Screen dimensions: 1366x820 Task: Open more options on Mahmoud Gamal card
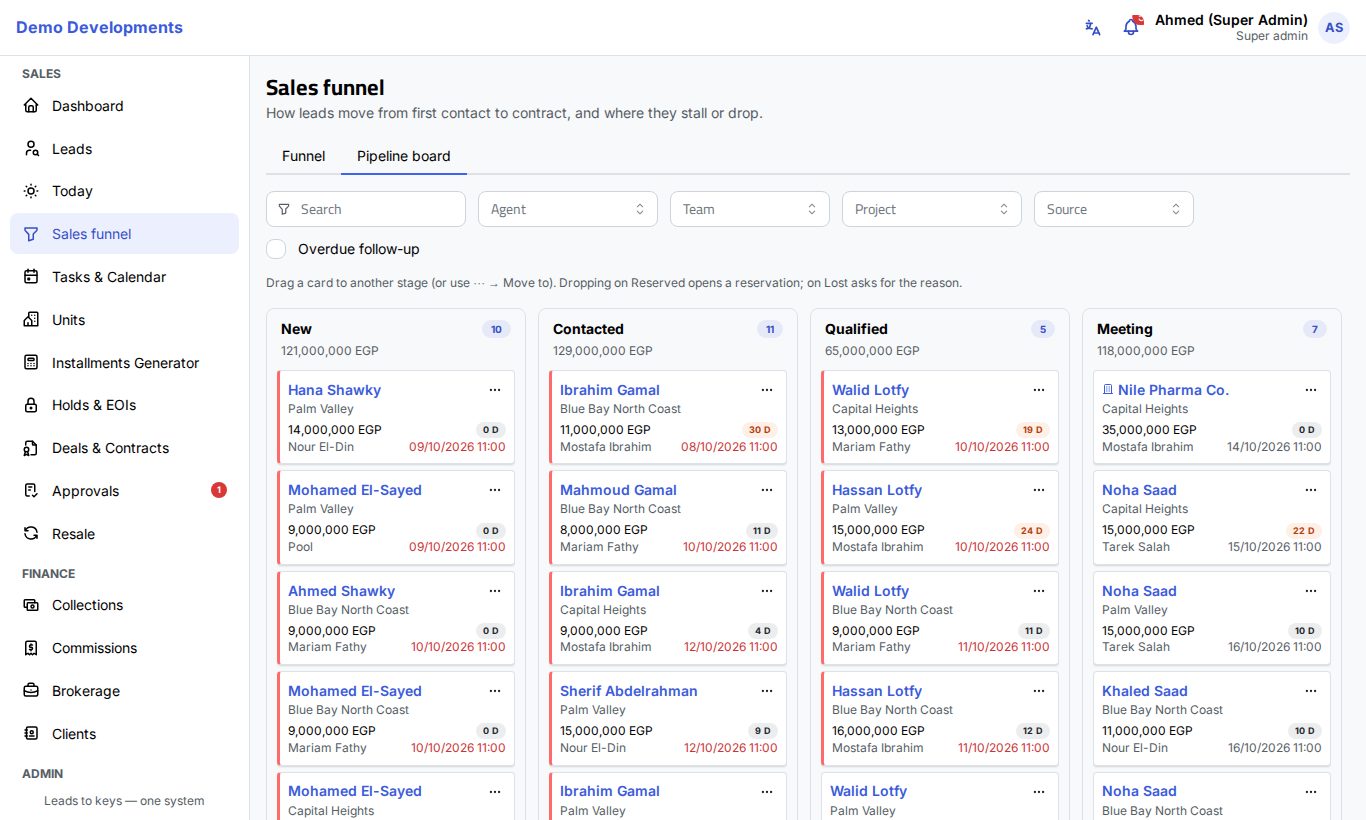point(767,490)
